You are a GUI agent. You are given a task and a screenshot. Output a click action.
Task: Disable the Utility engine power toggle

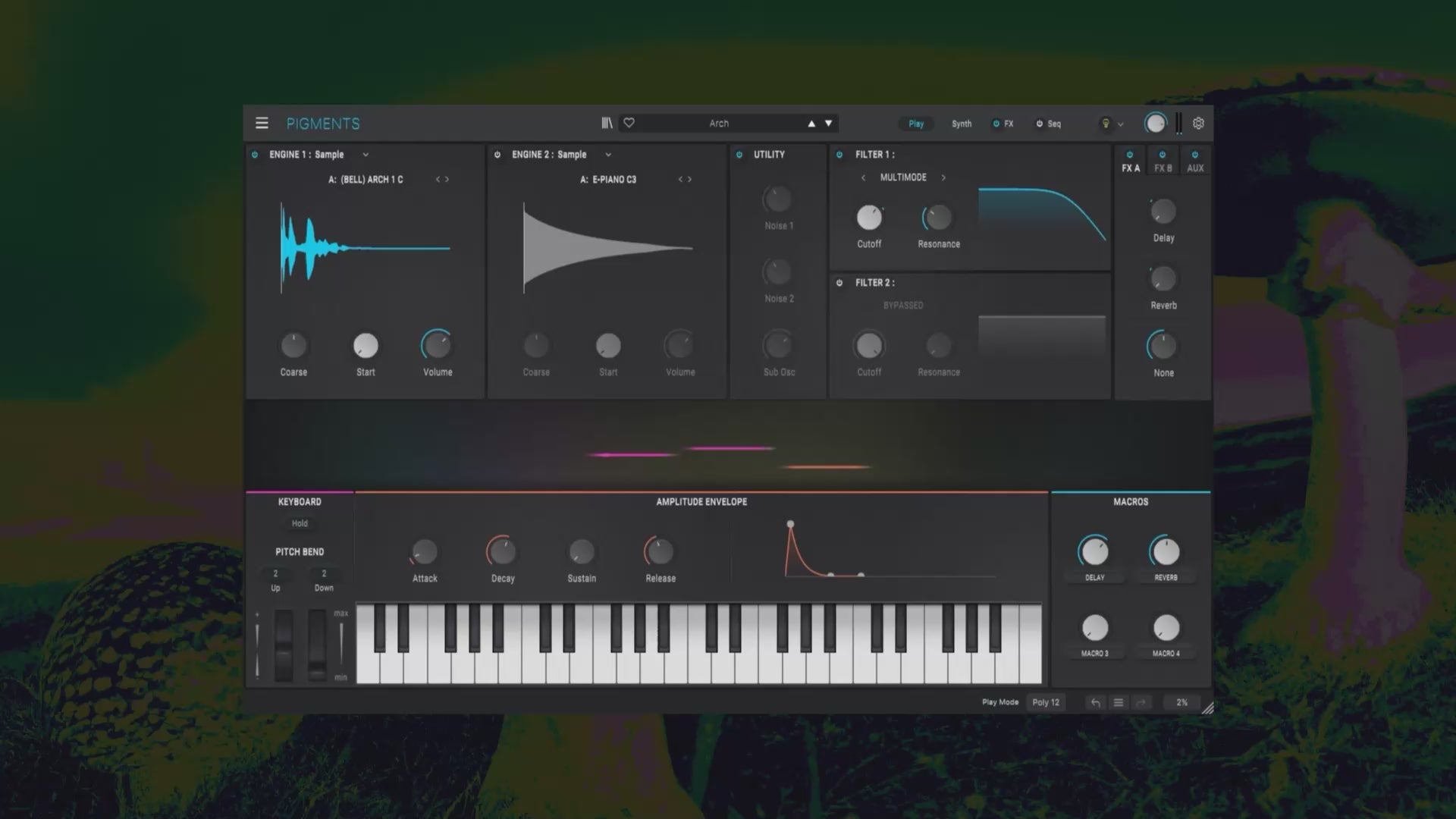(739, 155)
